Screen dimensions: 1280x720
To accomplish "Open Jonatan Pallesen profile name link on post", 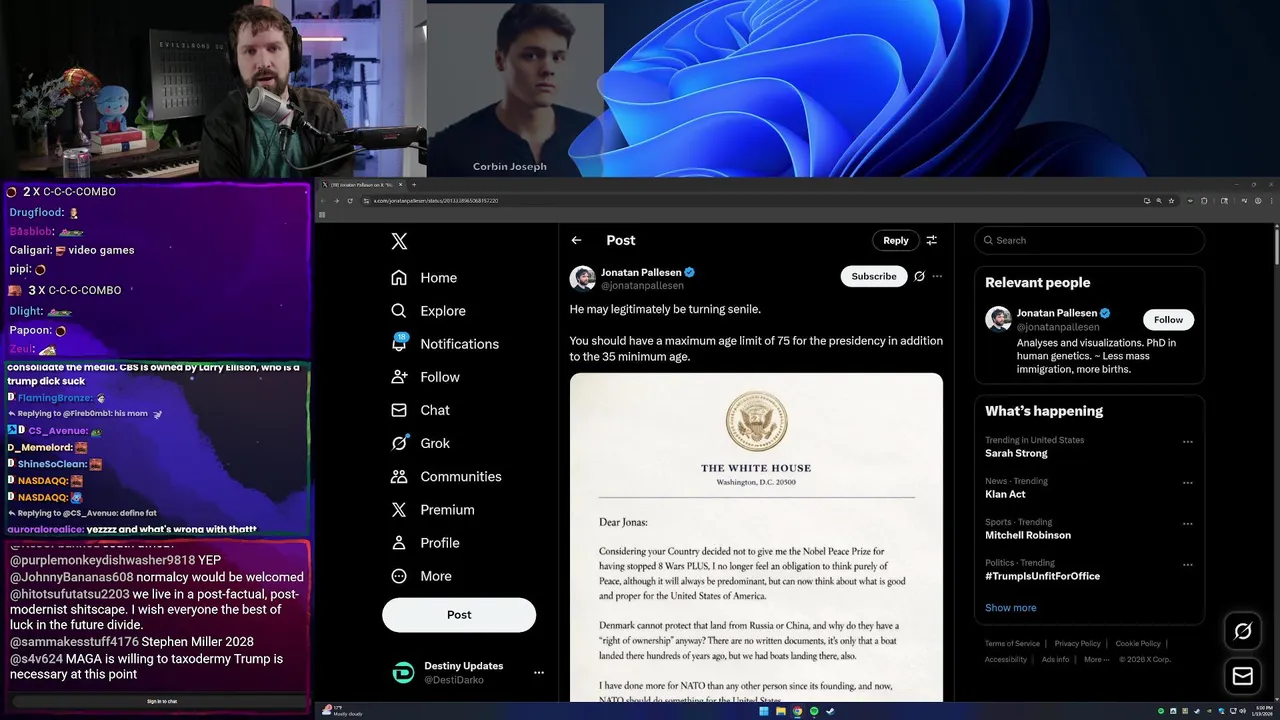I will [641, 272].
